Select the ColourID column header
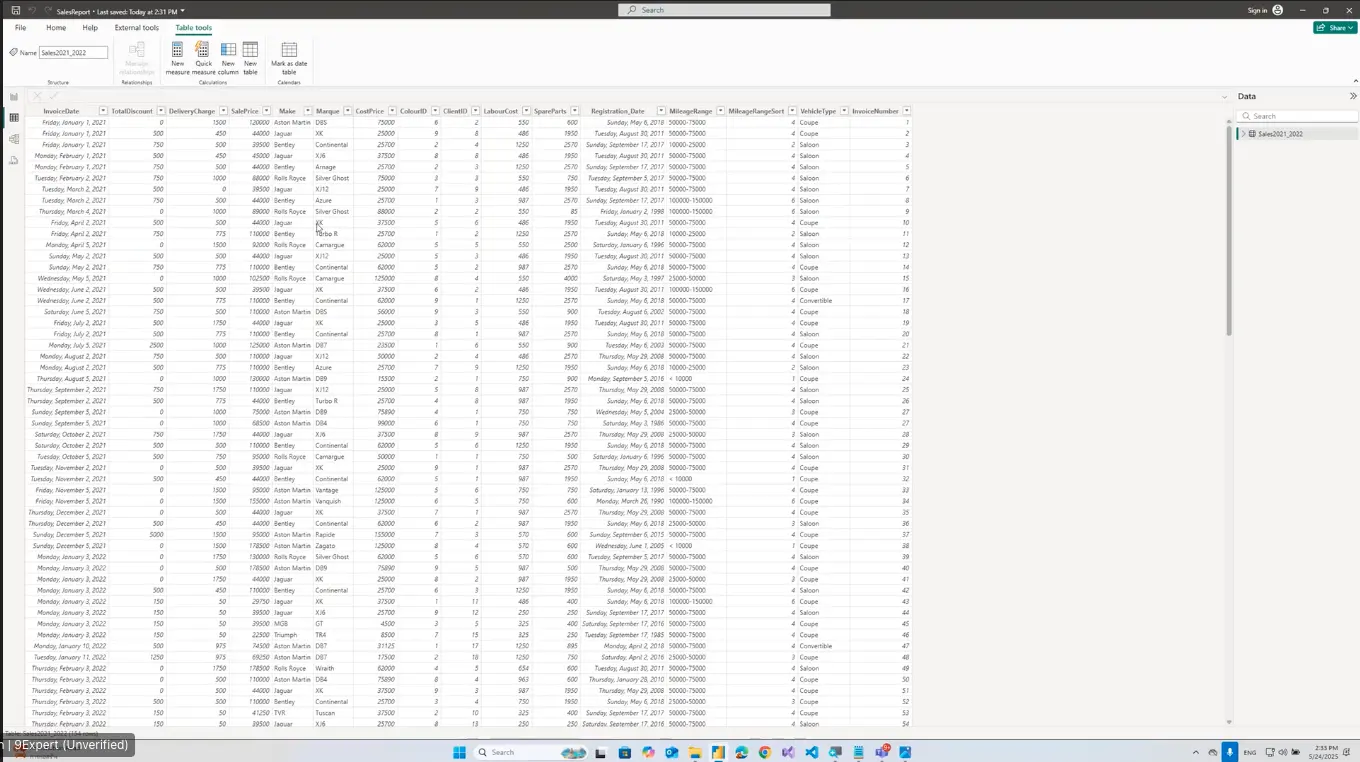This screenshot has height=762, width=1360. (x=414, y=111)
